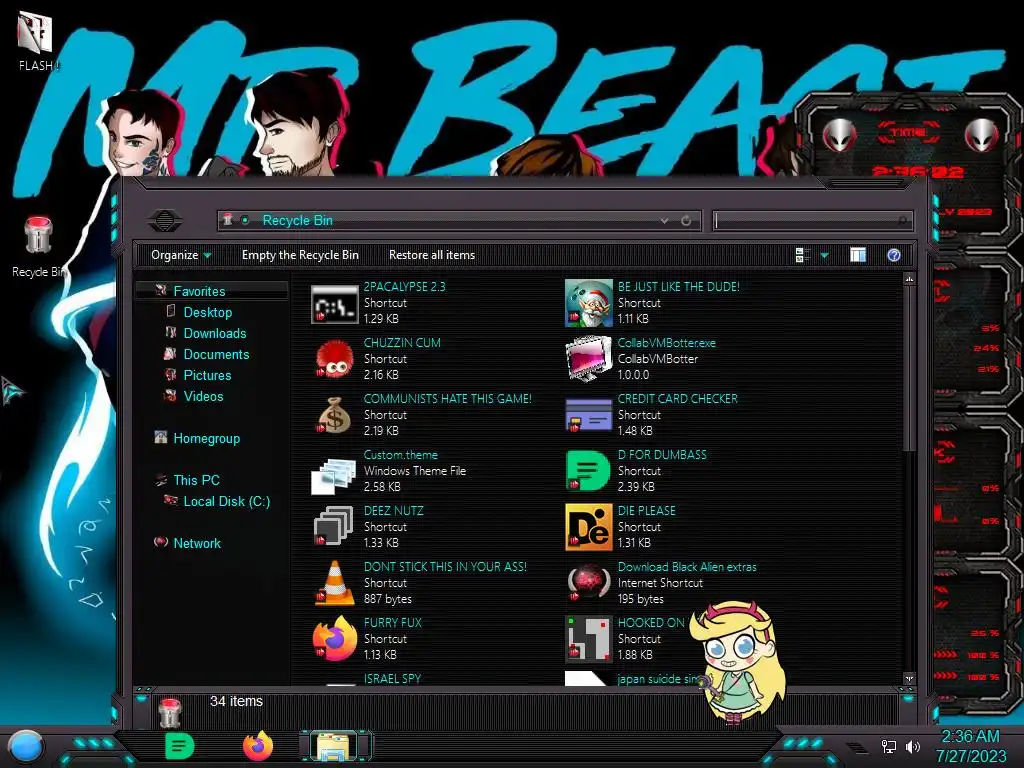Select the CollabVMBotter.exe monitor icon
Image resolution: width=1024 pixels, height=768 pixels.
coord(588,359)
